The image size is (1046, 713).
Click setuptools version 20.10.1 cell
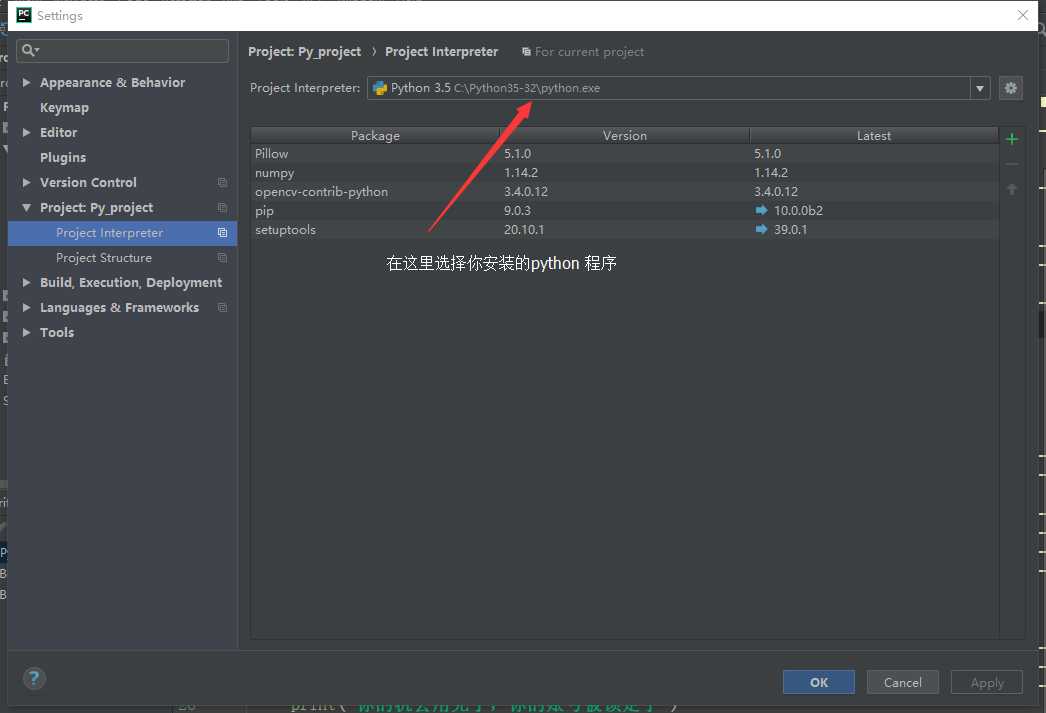point(524,229)
